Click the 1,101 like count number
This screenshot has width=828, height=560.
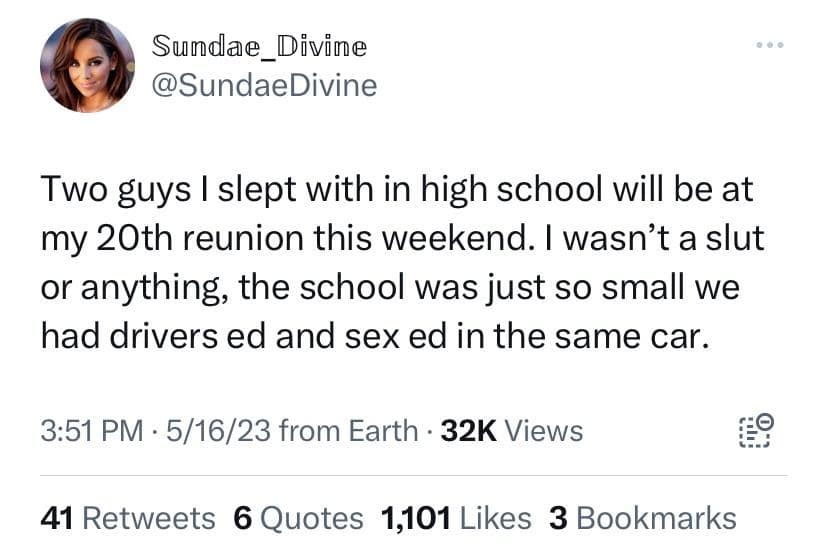413,517
